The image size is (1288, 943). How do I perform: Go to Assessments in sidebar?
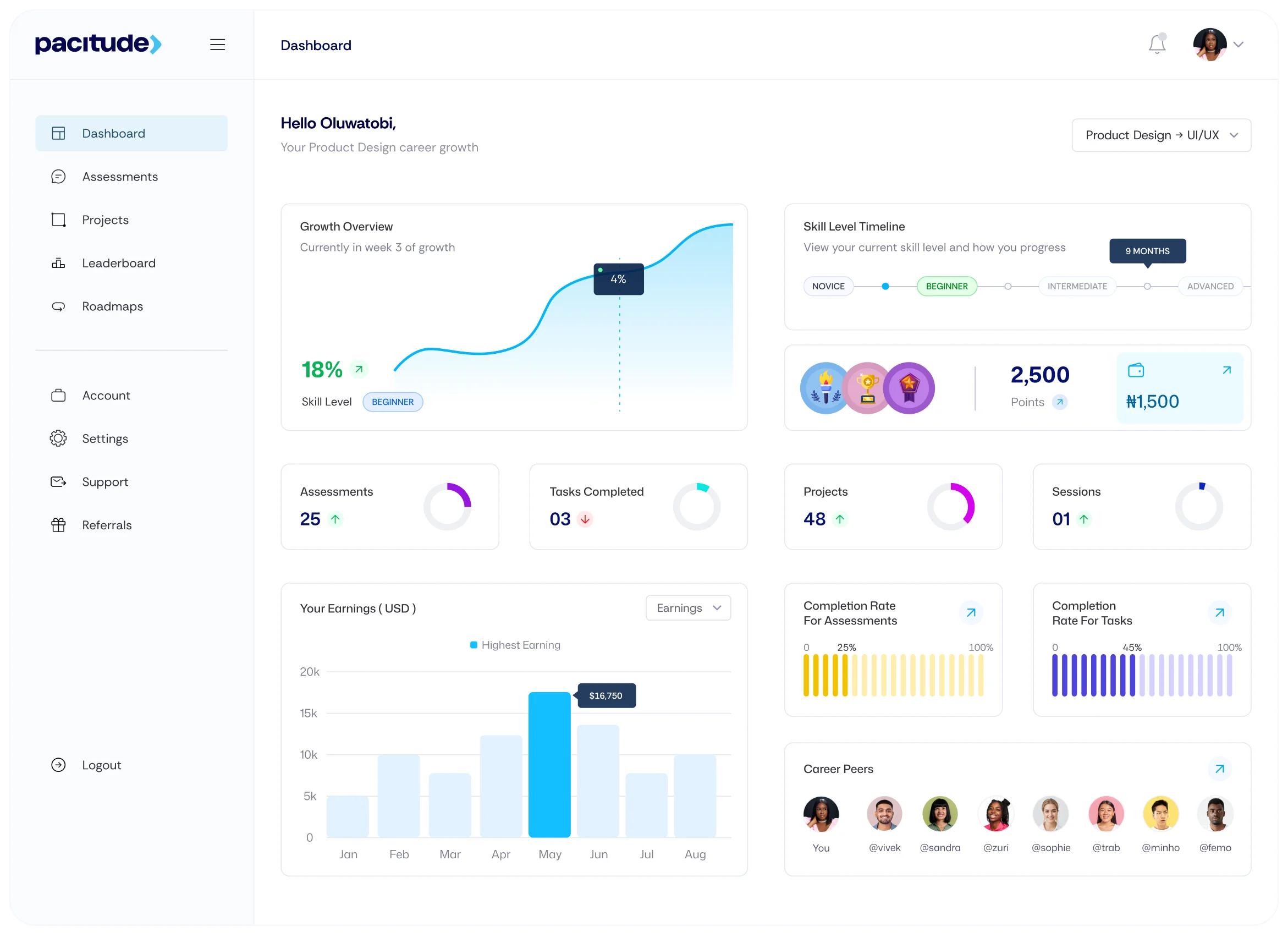pos(120,177)
